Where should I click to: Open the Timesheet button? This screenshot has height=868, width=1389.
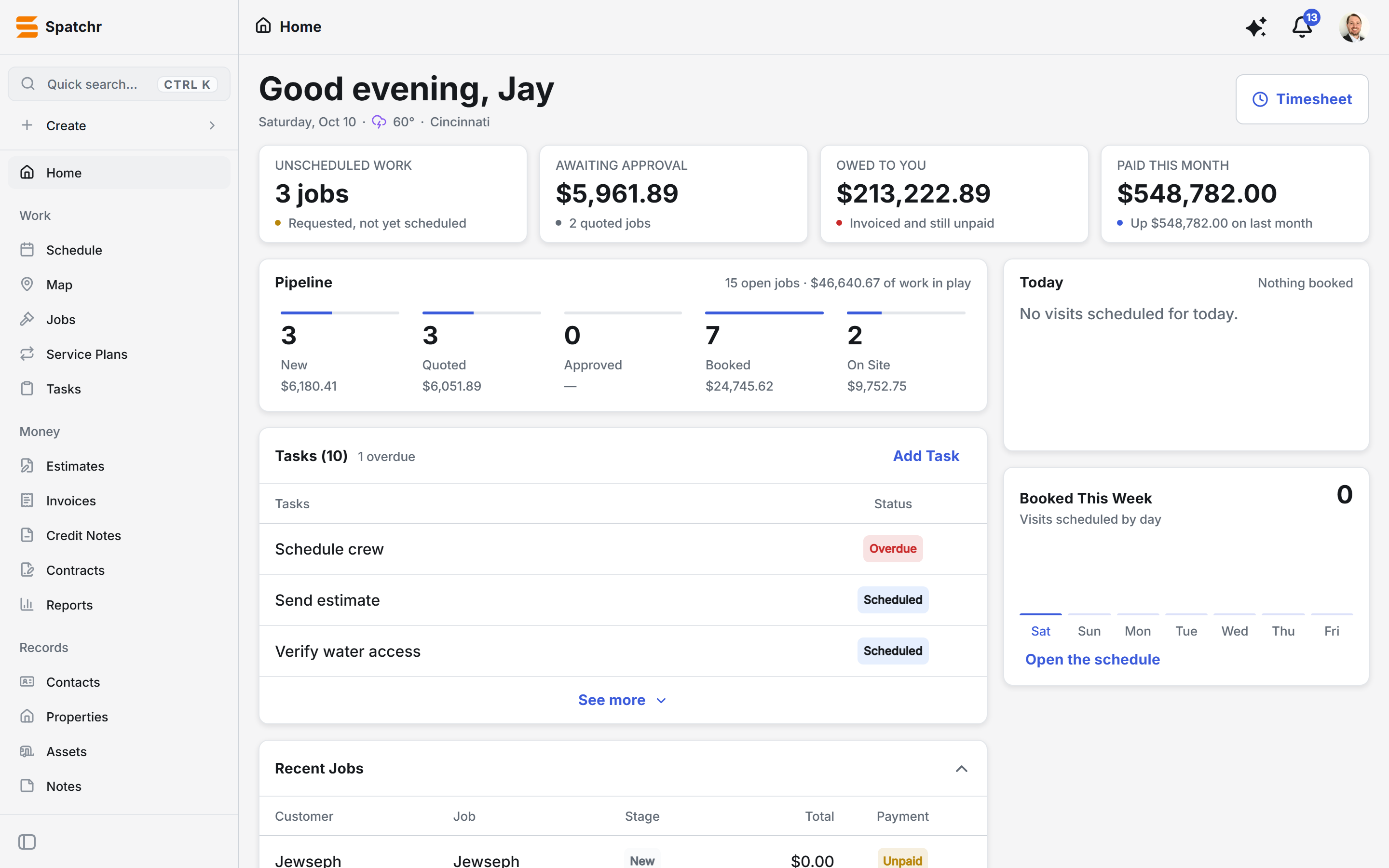point(1302,99)
